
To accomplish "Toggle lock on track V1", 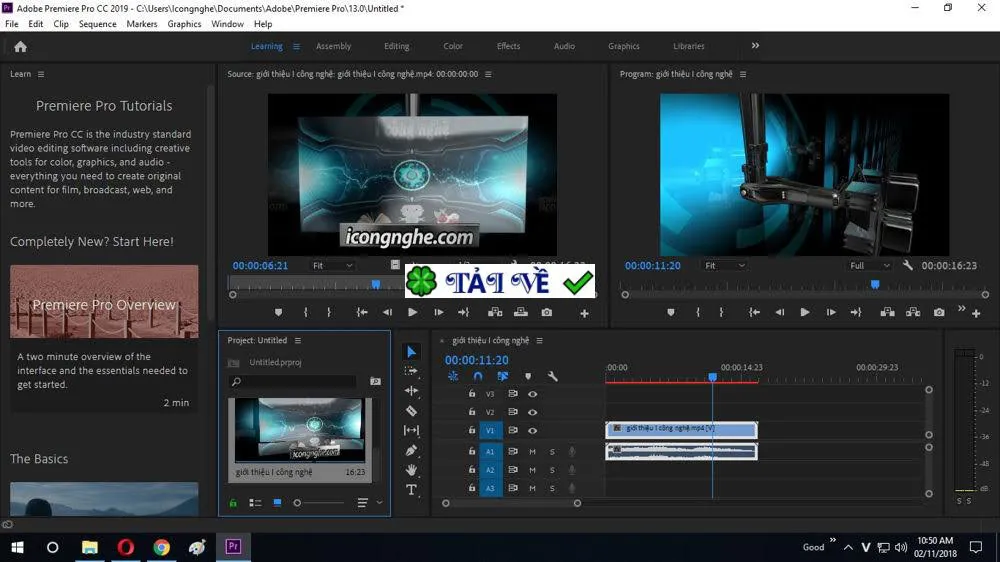I will point(472,431).
